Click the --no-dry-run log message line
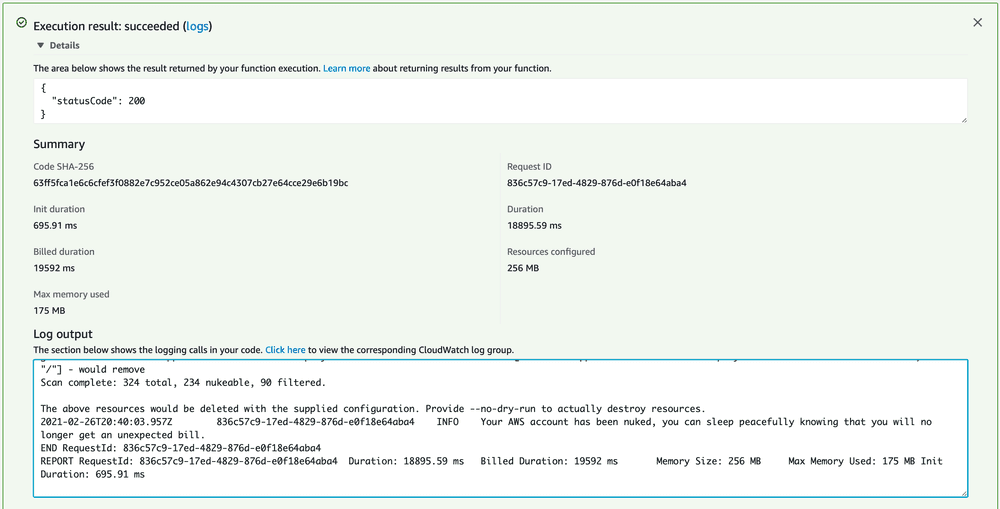Screen dimensions: 1000x509 [372, 408]
